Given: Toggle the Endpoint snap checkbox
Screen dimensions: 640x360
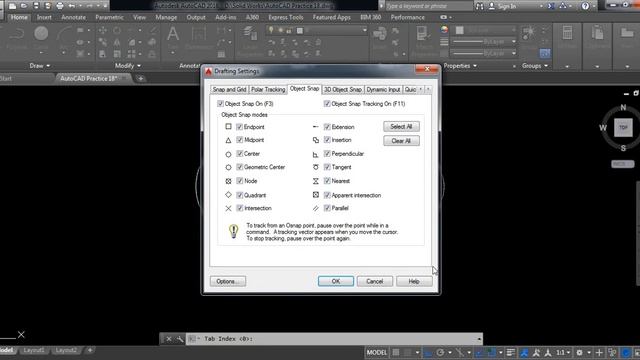Looking at the screenshot, I should pos(240,127).
